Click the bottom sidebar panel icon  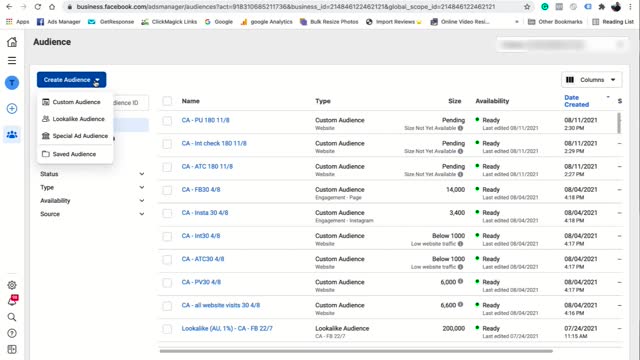[x=12, y=349]
